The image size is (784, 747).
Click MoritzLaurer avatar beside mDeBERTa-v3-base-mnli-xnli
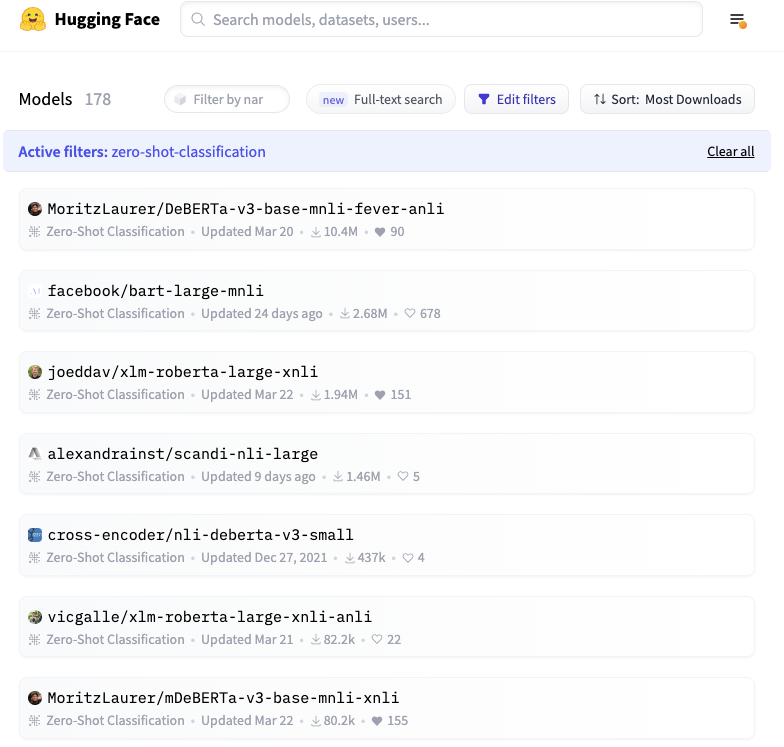click(34, 698)
